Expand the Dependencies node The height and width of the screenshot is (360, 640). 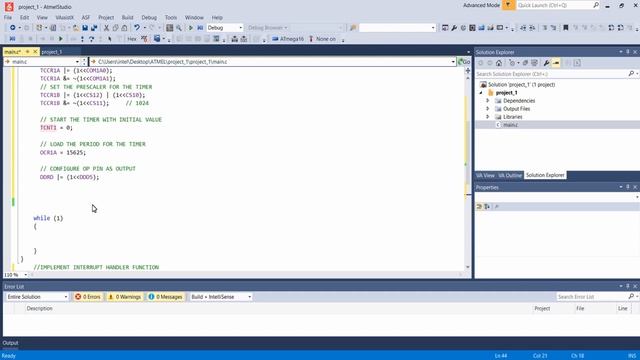pyautogui.click(x=487, y=100)
